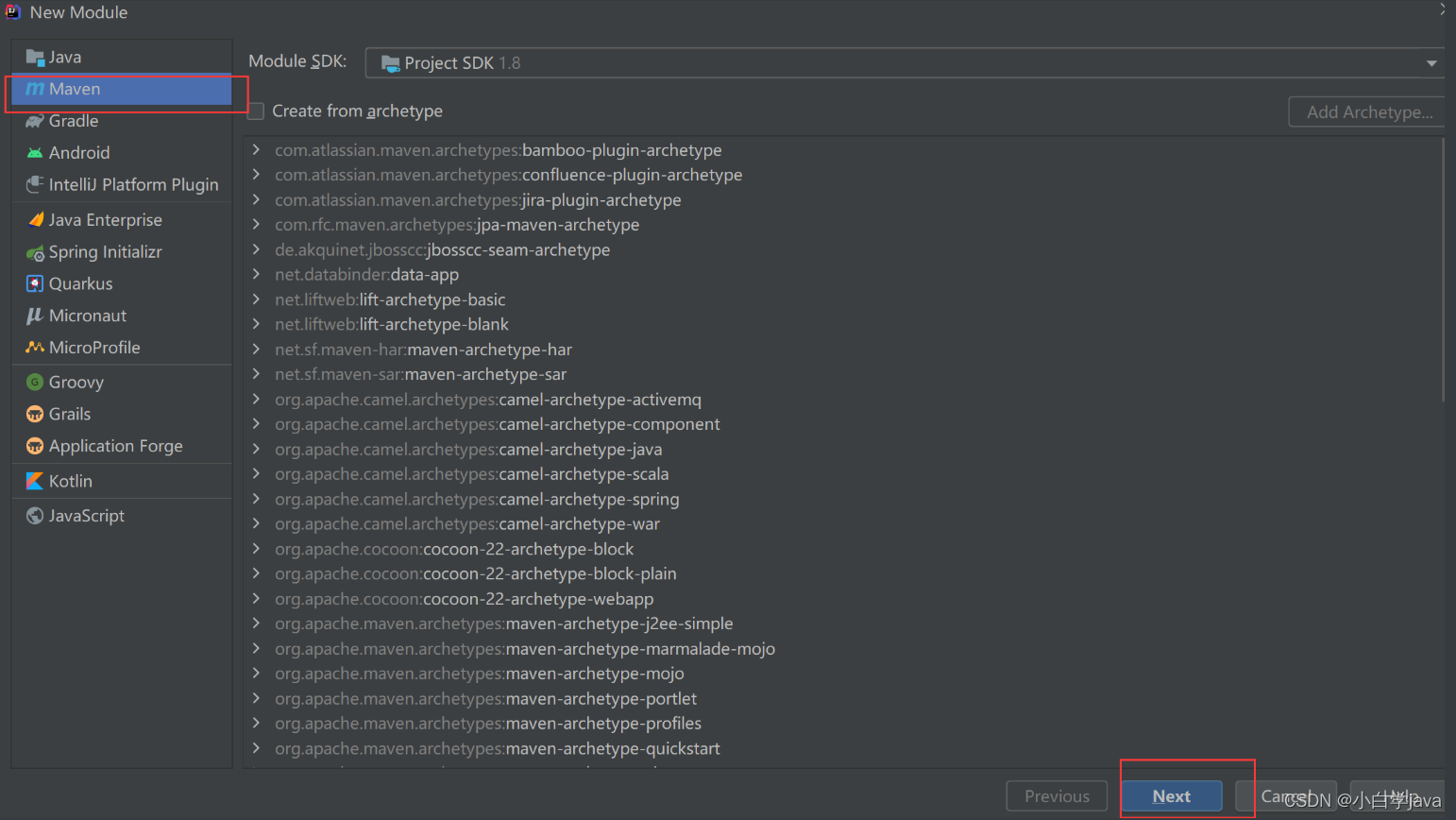The width and height of the screenshot is (1456, 820).
Task: Click the Cancel button
Action: click(x=1286, y=796)
